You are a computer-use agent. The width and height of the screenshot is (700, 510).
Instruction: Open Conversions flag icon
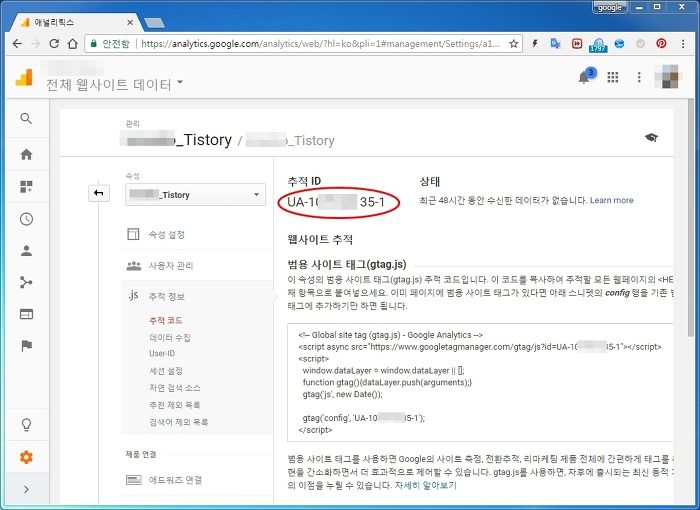(26, 346)
